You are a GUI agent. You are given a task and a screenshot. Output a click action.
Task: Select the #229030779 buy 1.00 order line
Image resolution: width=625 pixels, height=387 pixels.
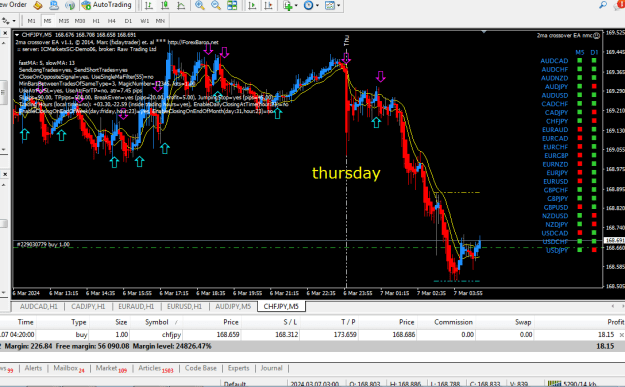pos(43,244)
